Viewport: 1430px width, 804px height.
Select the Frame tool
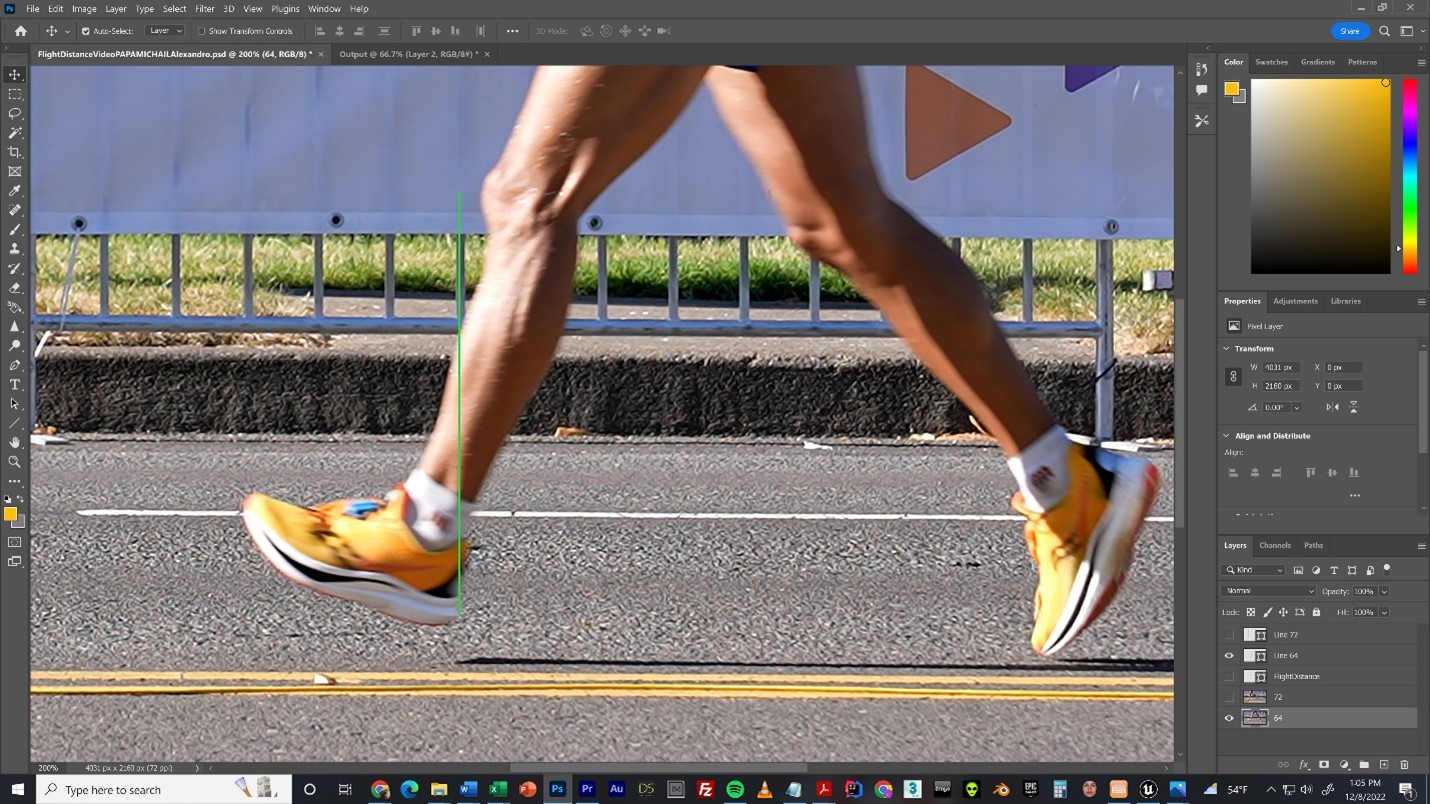tap(15, 171)
